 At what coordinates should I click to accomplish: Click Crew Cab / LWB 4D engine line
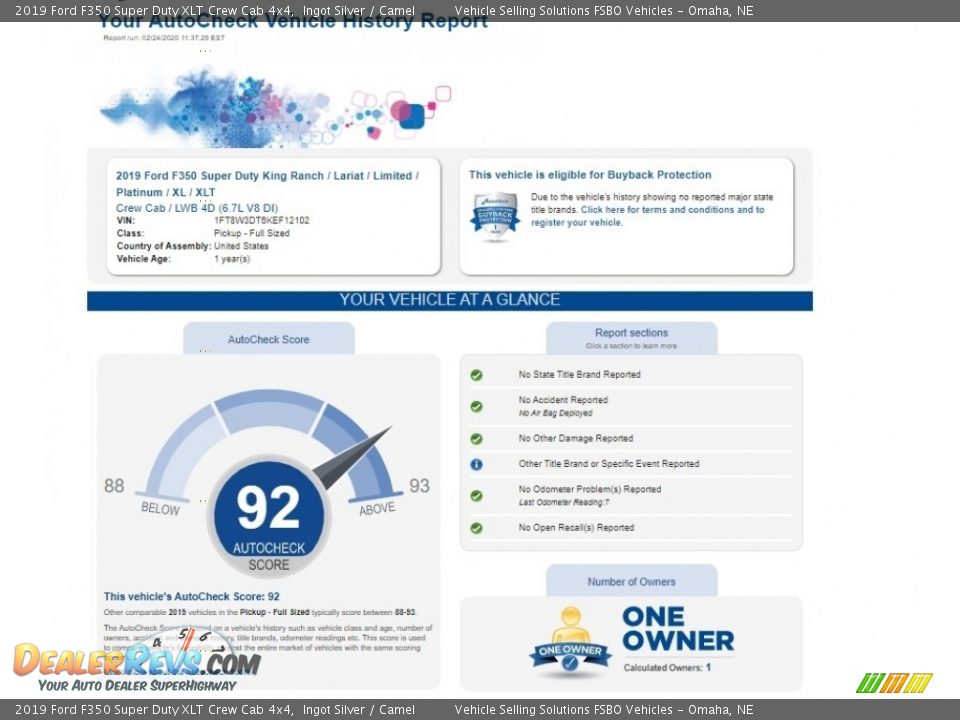pos(197,208)
